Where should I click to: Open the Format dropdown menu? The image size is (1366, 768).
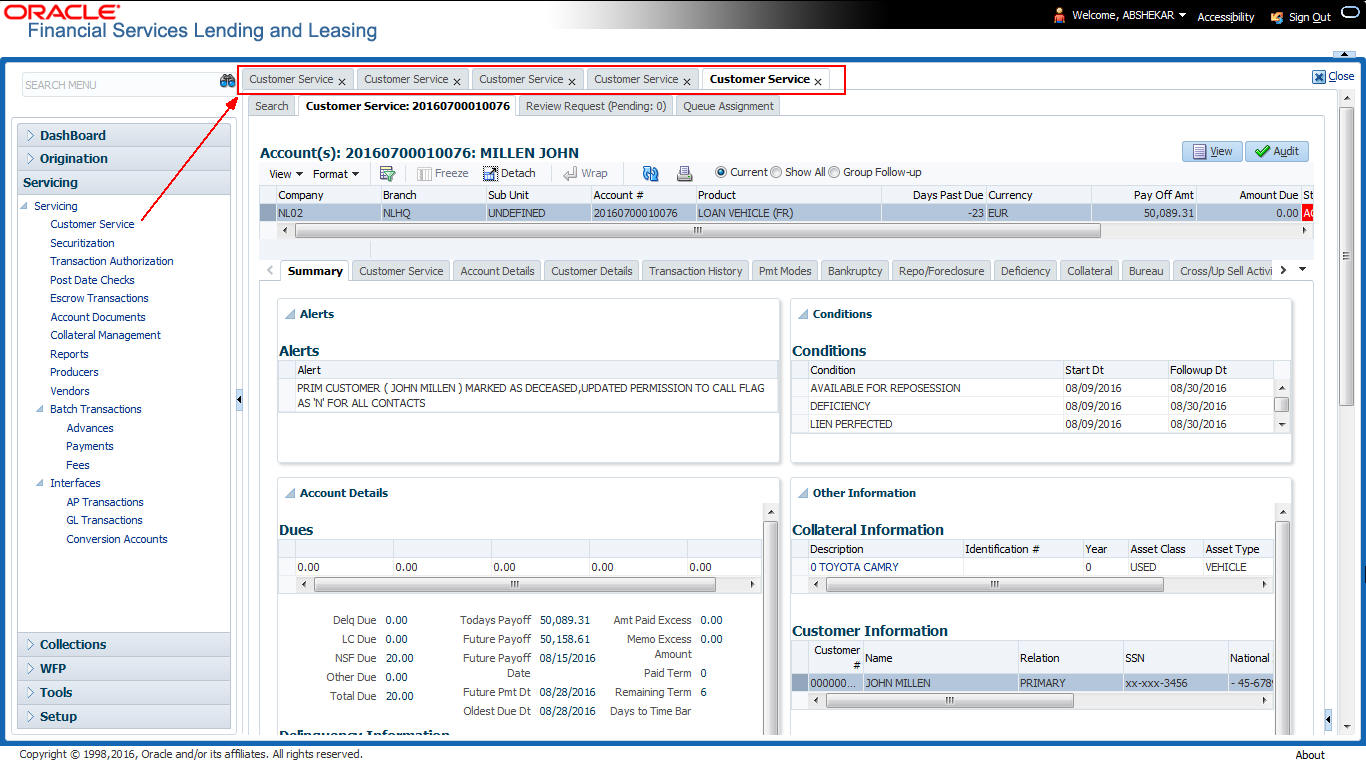(336, 174)
